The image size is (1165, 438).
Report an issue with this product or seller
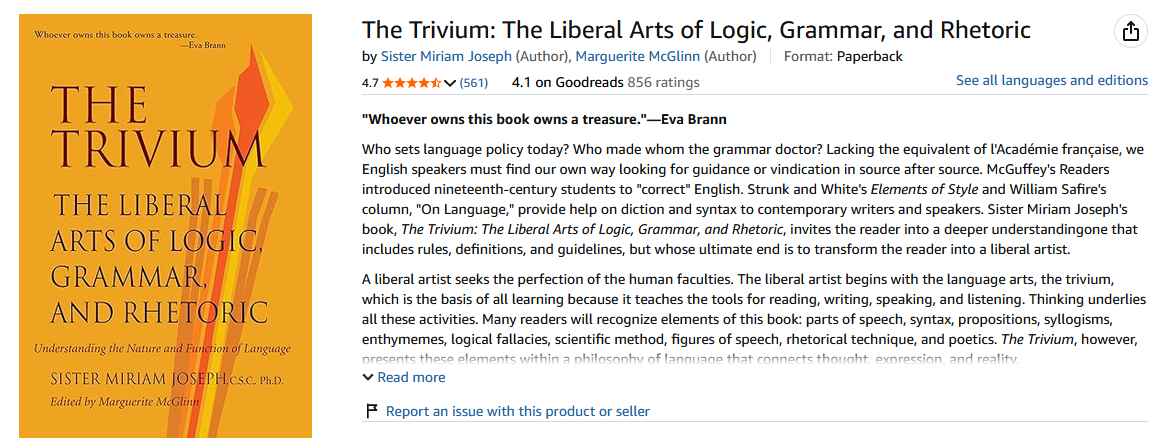click(518, 411)
